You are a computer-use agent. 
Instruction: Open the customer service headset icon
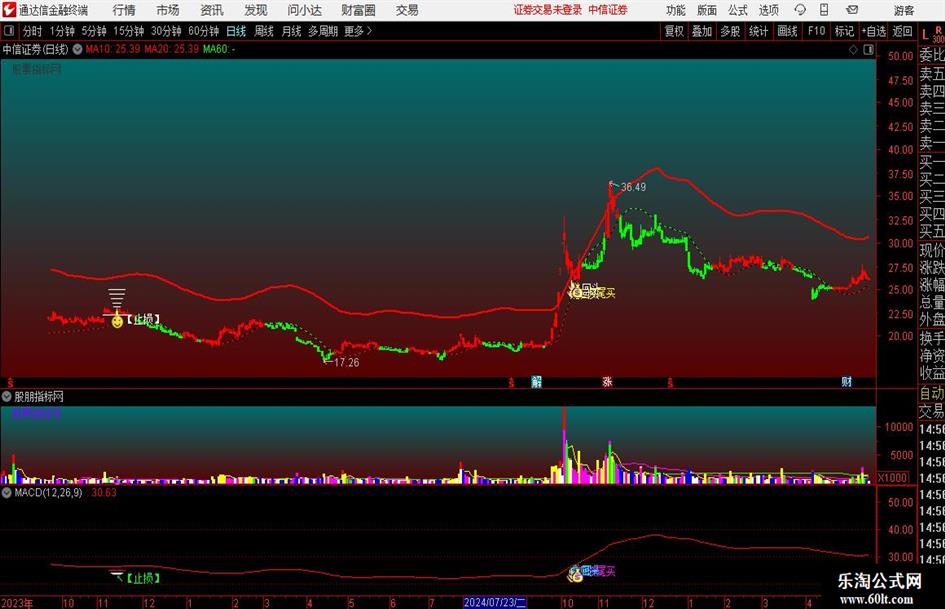(x=800, y=10)
